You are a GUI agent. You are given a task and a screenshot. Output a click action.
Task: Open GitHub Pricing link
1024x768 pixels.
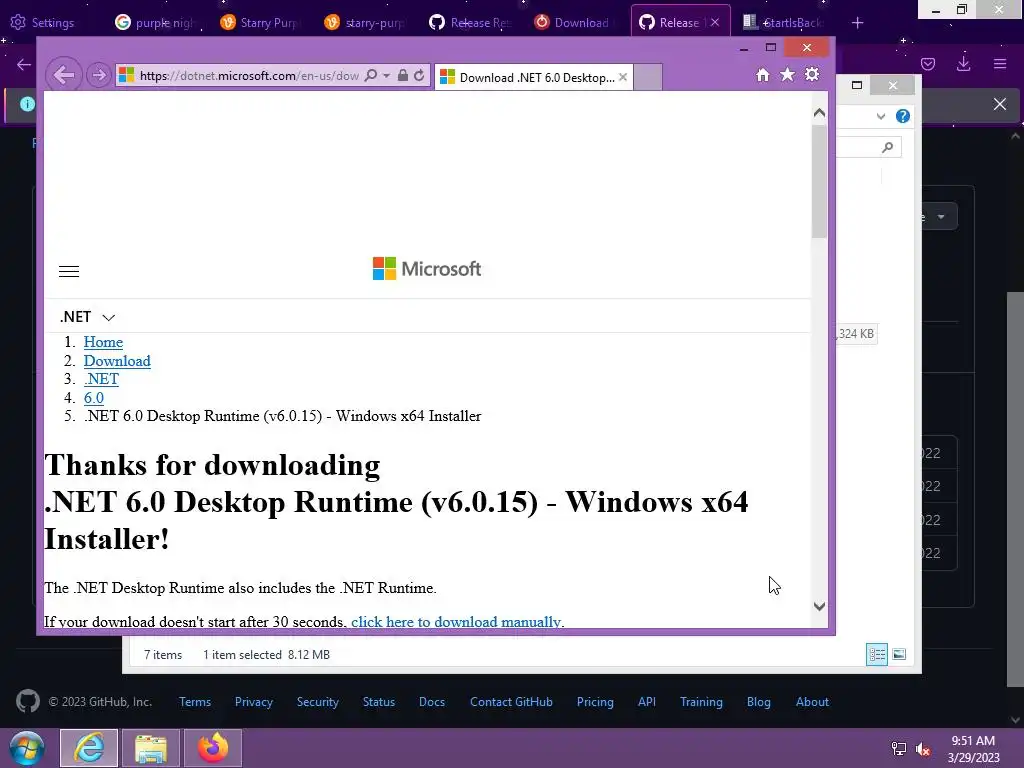click(595, 702)
